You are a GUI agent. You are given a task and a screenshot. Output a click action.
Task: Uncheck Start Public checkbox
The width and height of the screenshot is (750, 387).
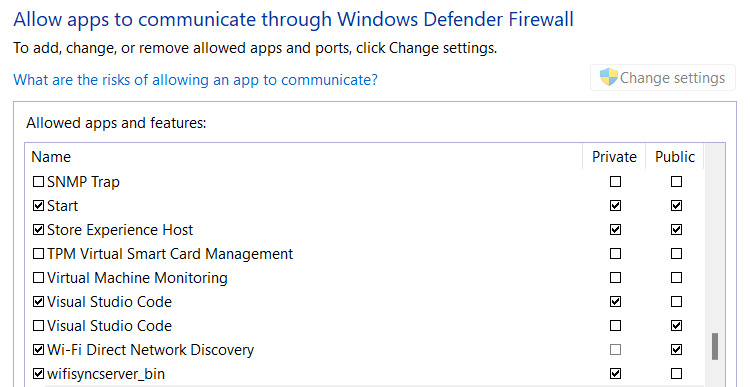coord(676,206)
